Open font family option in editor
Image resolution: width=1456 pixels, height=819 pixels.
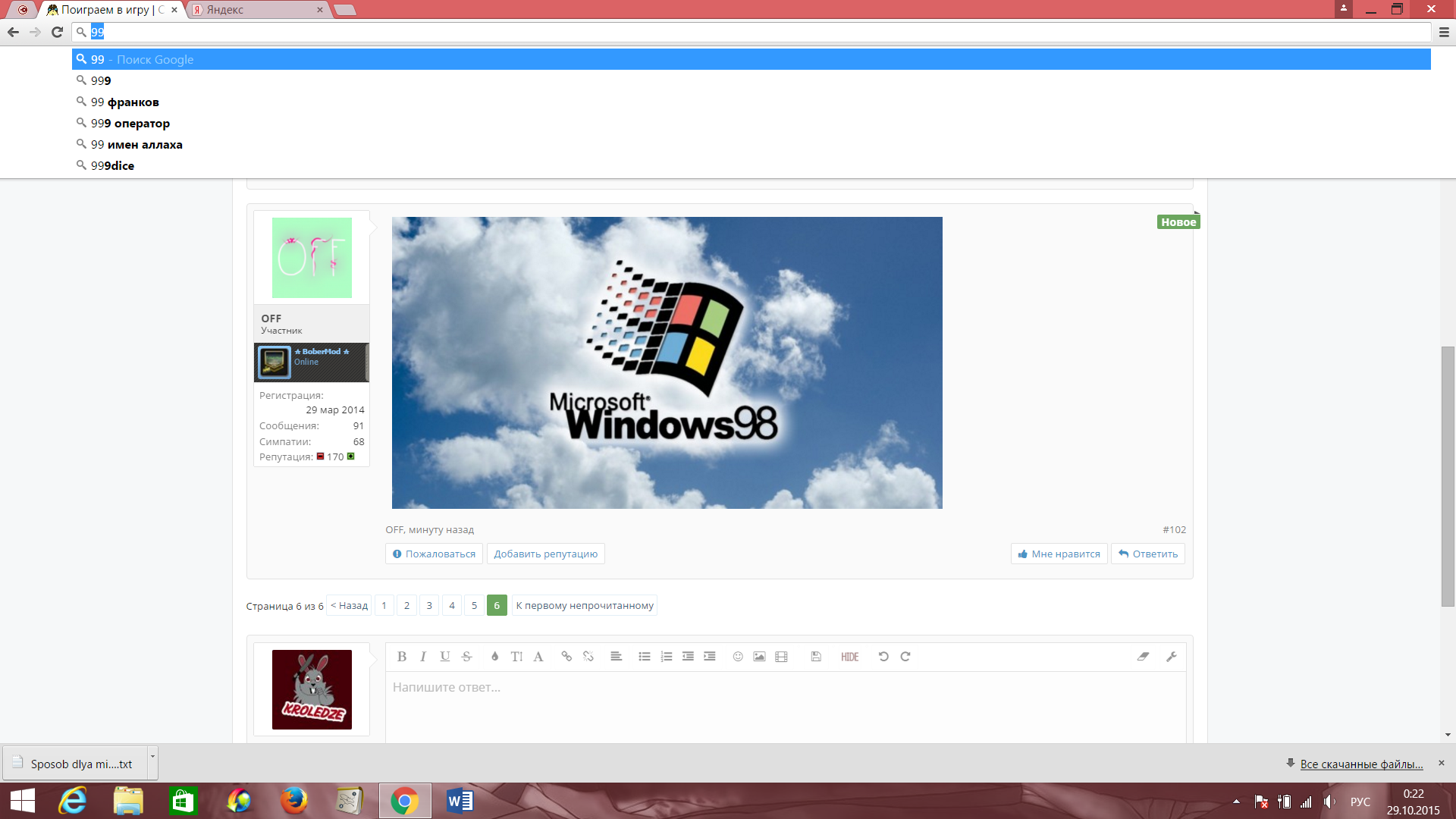(x=538, y=657)
